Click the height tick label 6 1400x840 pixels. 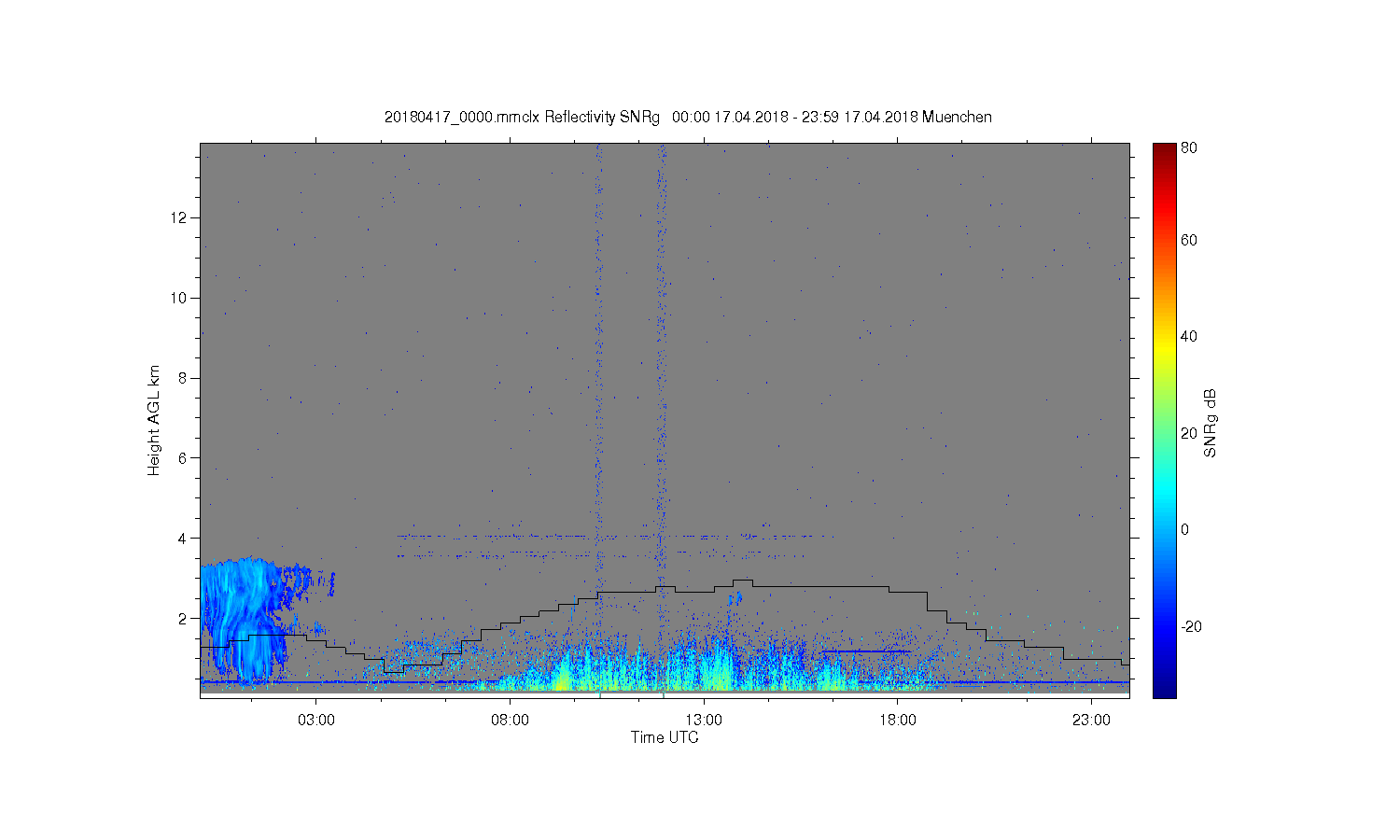184,458
